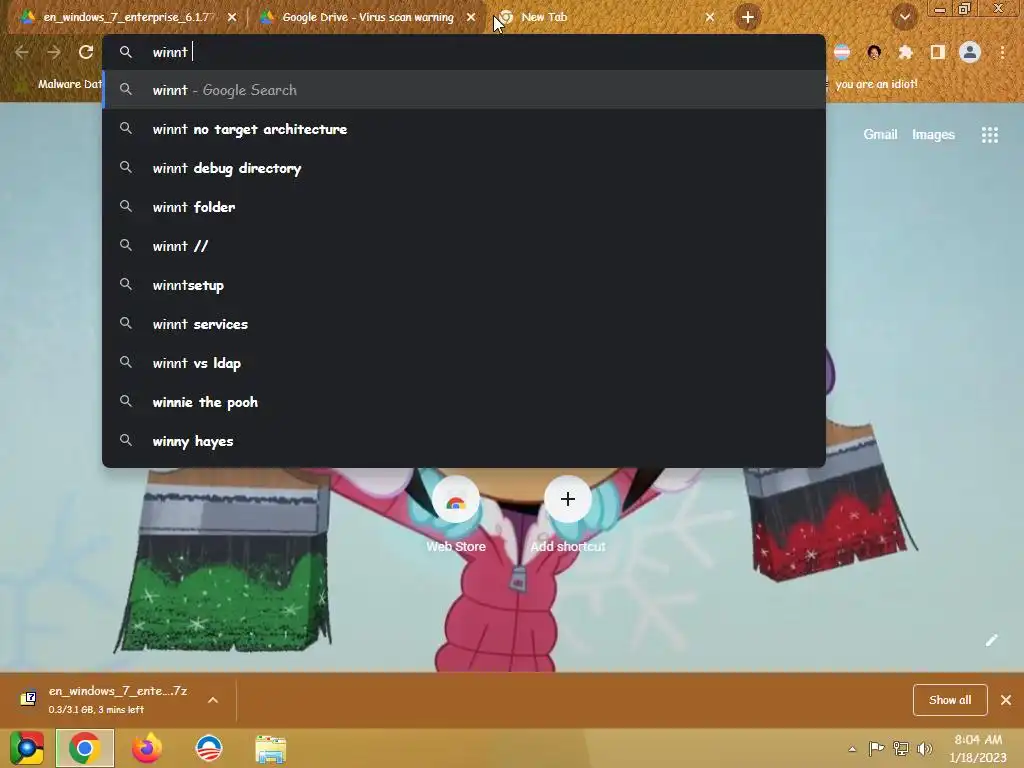The height and width of the screenshot is (768, 1024).
Task: Reload the page with the refresh icon
Action: [x=86, y=52]
